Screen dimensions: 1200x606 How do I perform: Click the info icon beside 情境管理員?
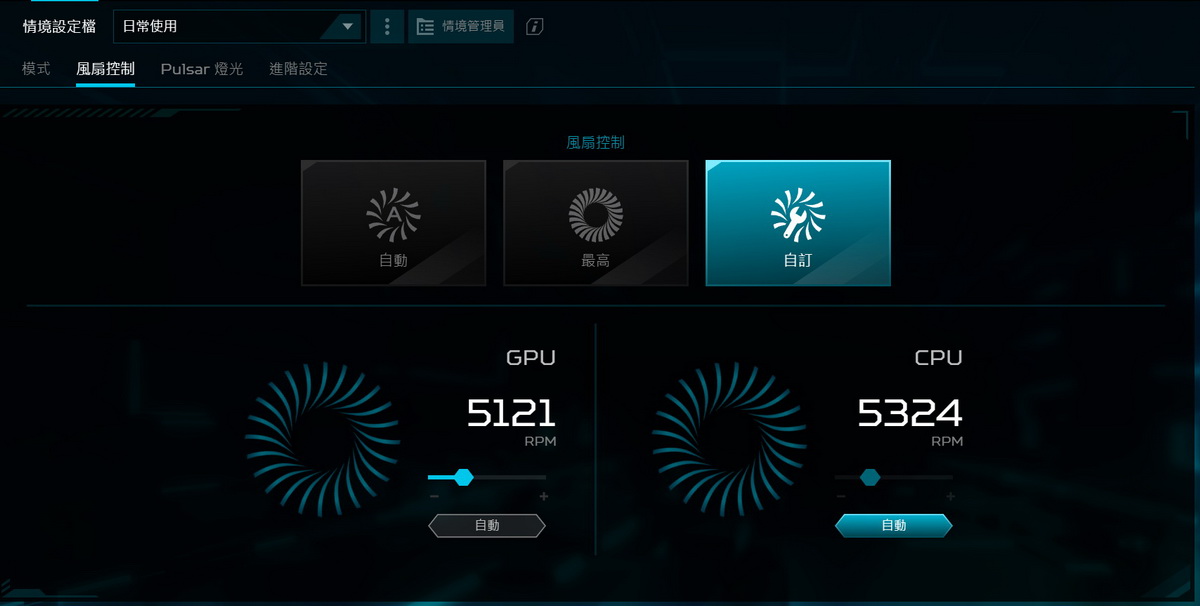tap(535, 27)
